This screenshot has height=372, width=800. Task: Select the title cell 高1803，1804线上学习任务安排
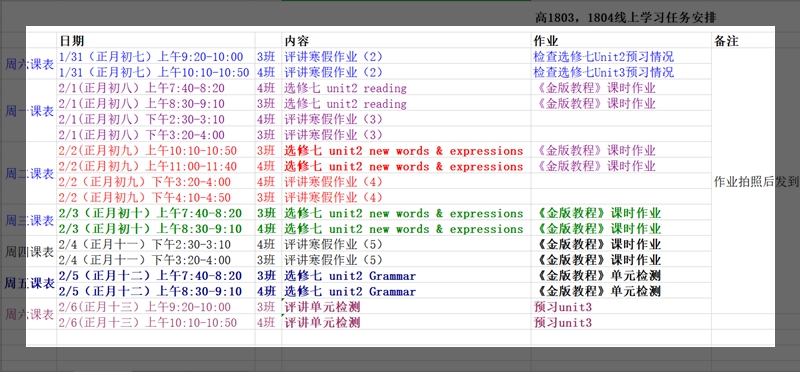[626, 18]
